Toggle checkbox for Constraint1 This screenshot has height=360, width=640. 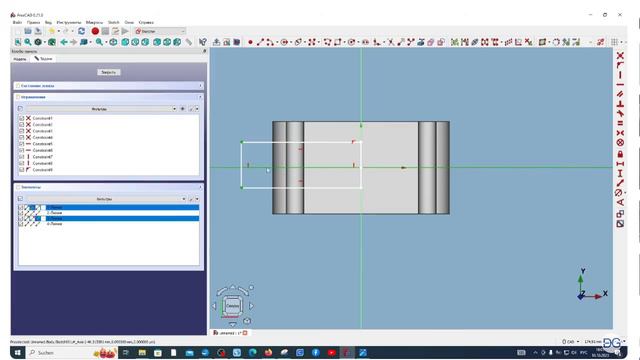[22, 118]
